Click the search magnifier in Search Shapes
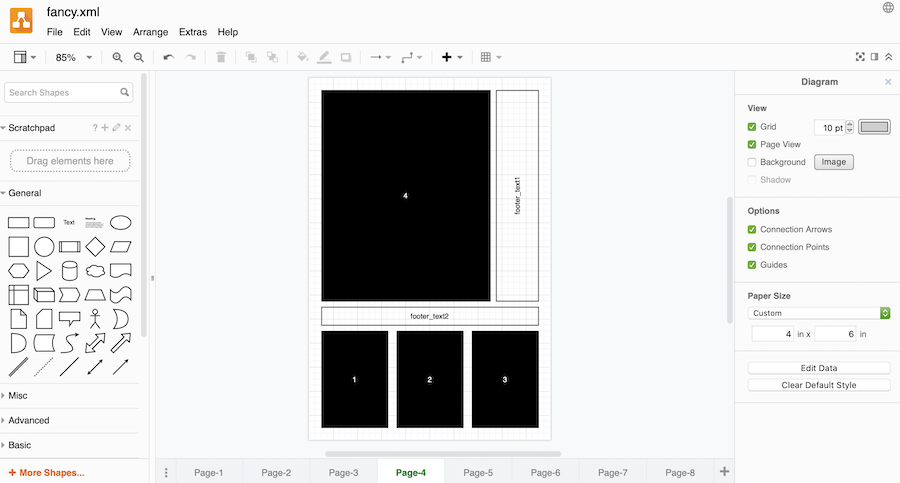The width and height of the screenshot is (900, 483). click(x=125, y=92)
